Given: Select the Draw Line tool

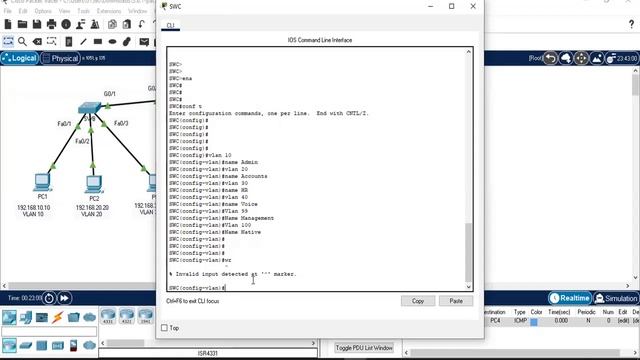Looking at the screenshot, I should [83, 42].
